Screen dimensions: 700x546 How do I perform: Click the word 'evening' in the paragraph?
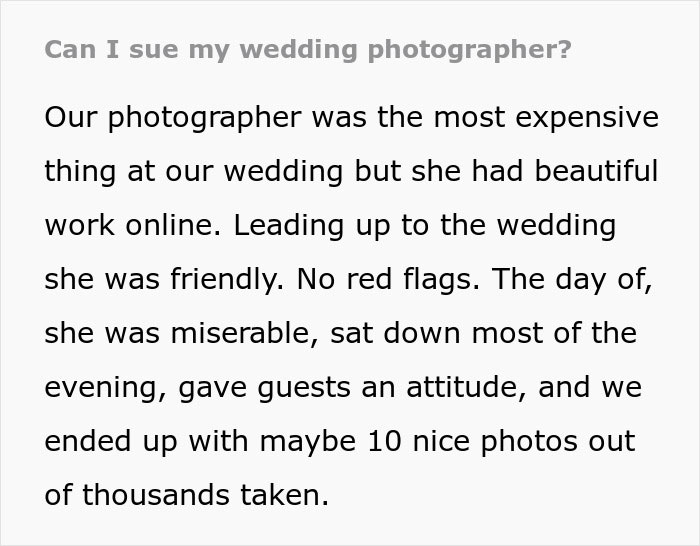[101, 387]
